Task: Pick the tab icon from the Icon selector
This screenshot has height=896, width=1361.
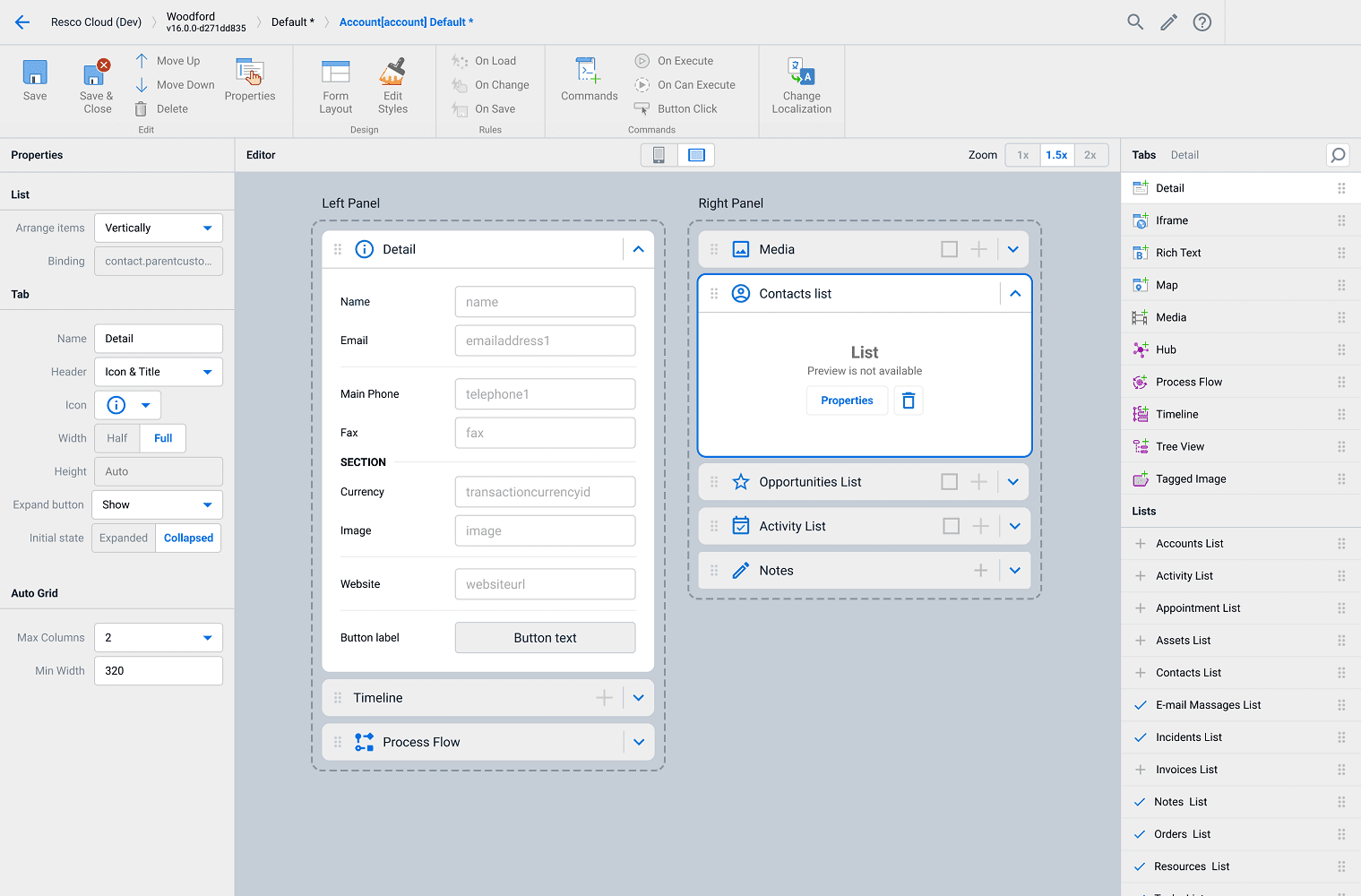Action: pos(128,405)
